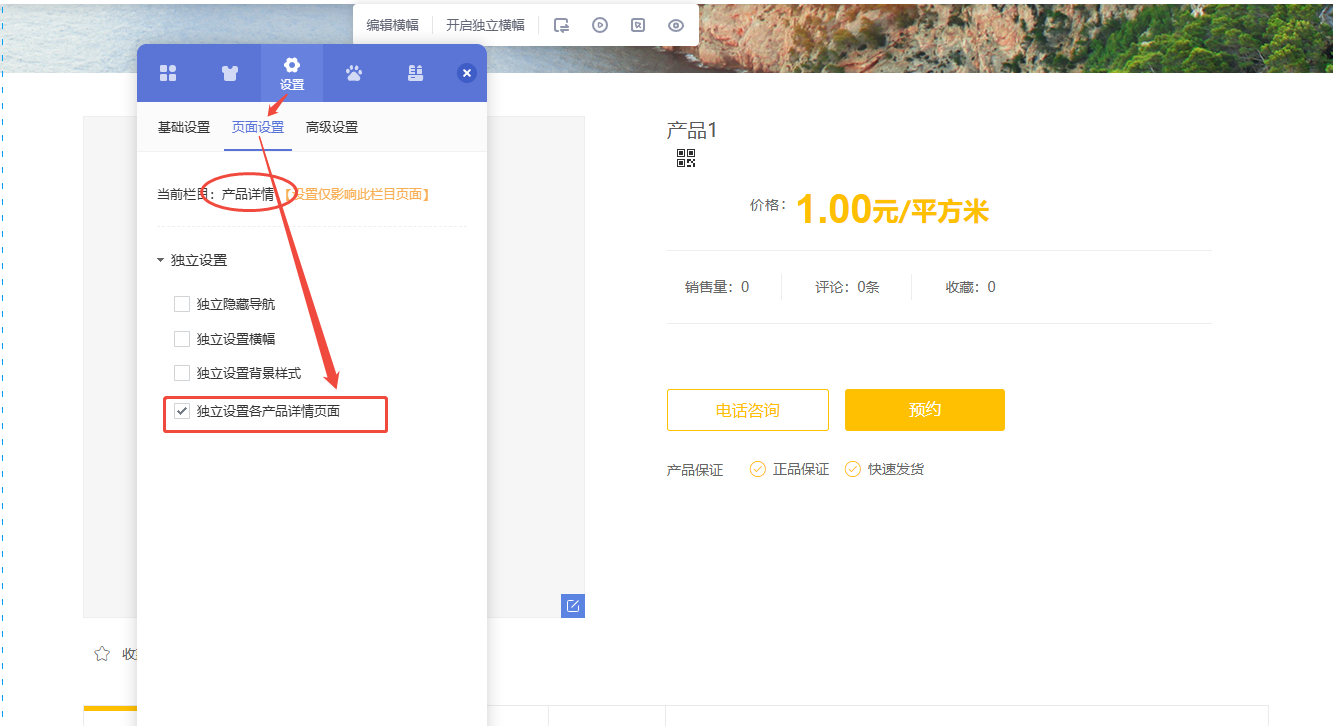
Task: Click the 价格： label
Action: 768,205
